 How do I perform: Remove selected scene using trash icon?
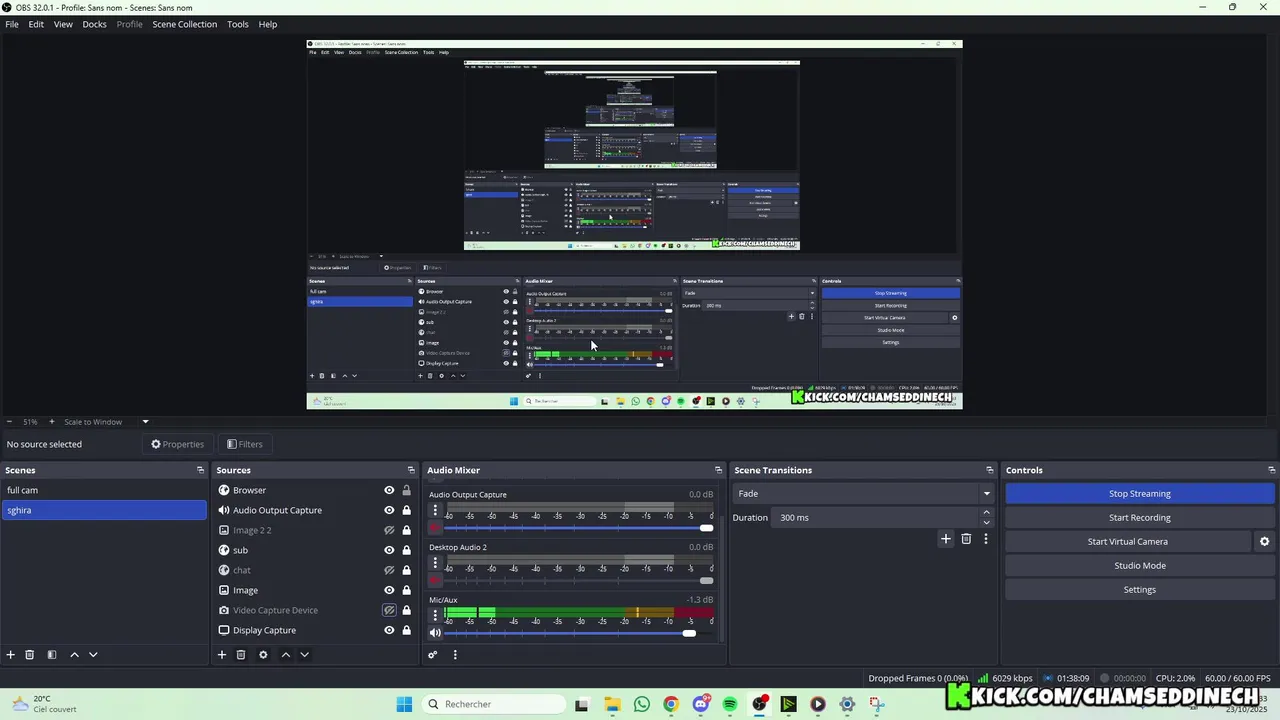click(30, 655)
